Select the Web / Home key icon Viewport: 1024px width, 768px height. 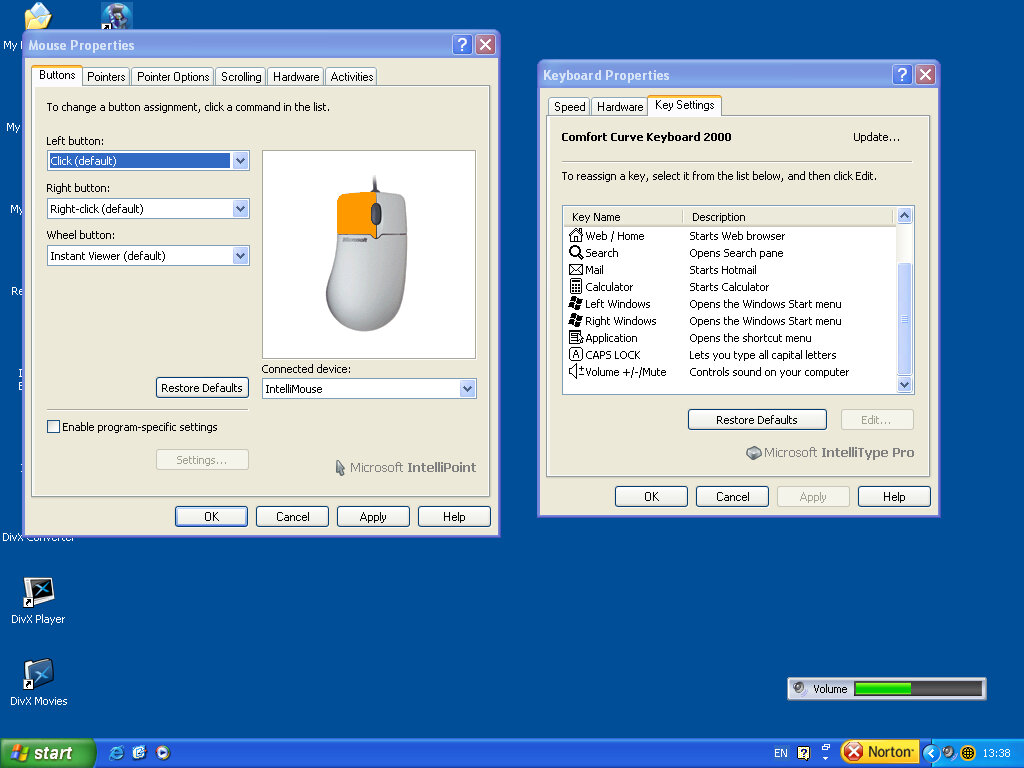pyautogui.click(x=575, y=236)
